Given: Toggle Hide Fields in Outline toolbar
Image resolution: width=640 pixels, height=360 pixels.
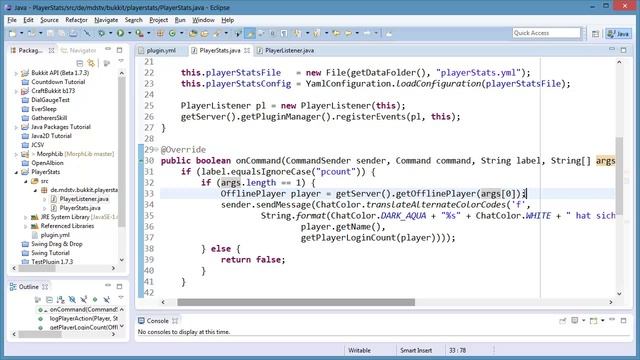Looking at the screenshot, I should [72, 300].
